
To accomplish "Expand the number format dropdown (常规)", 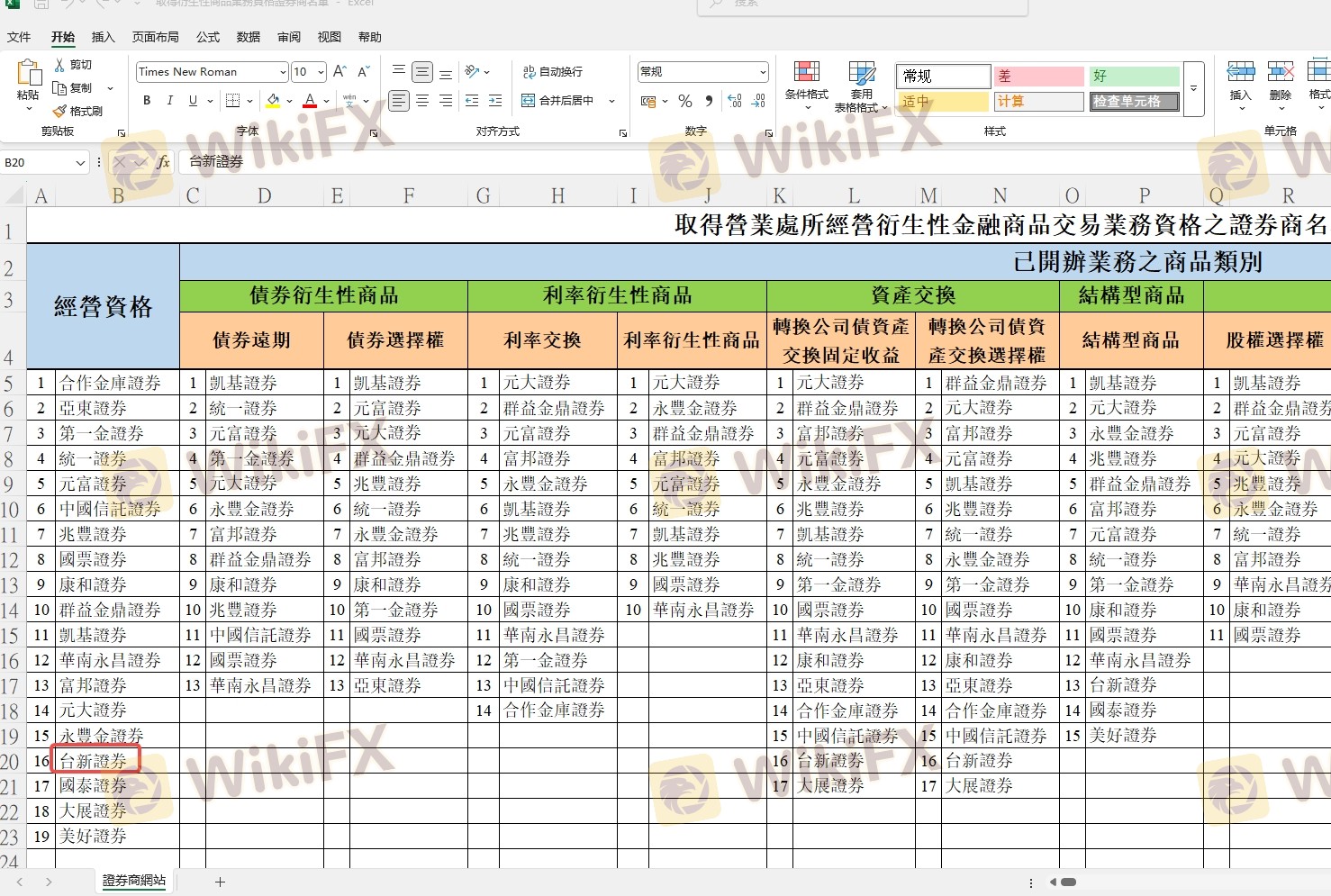I will point(762,72).
